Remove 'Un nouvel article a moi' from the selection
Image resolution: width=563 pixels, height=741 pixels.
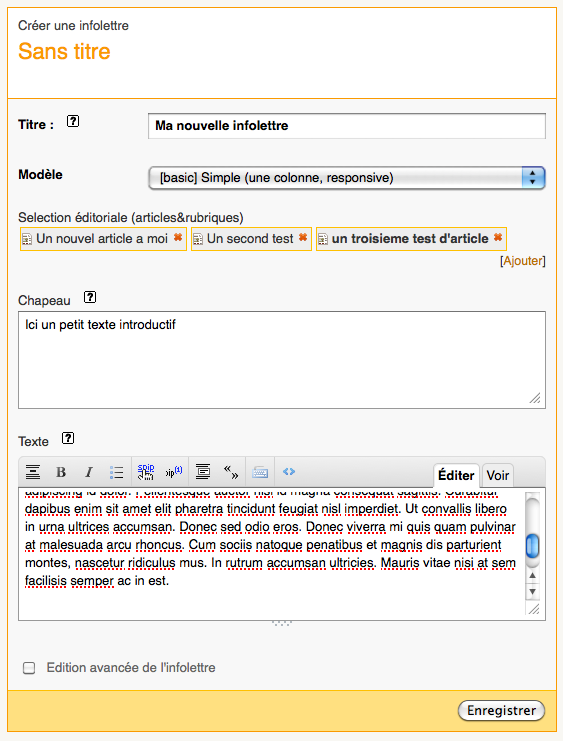click(x=178, y=238)
